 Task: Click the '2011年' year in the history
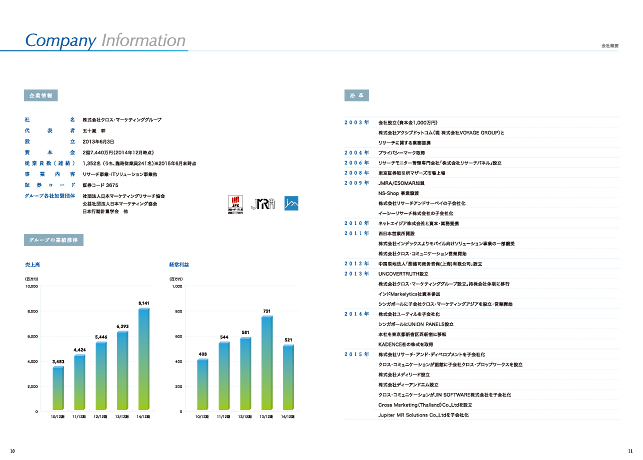356,233
